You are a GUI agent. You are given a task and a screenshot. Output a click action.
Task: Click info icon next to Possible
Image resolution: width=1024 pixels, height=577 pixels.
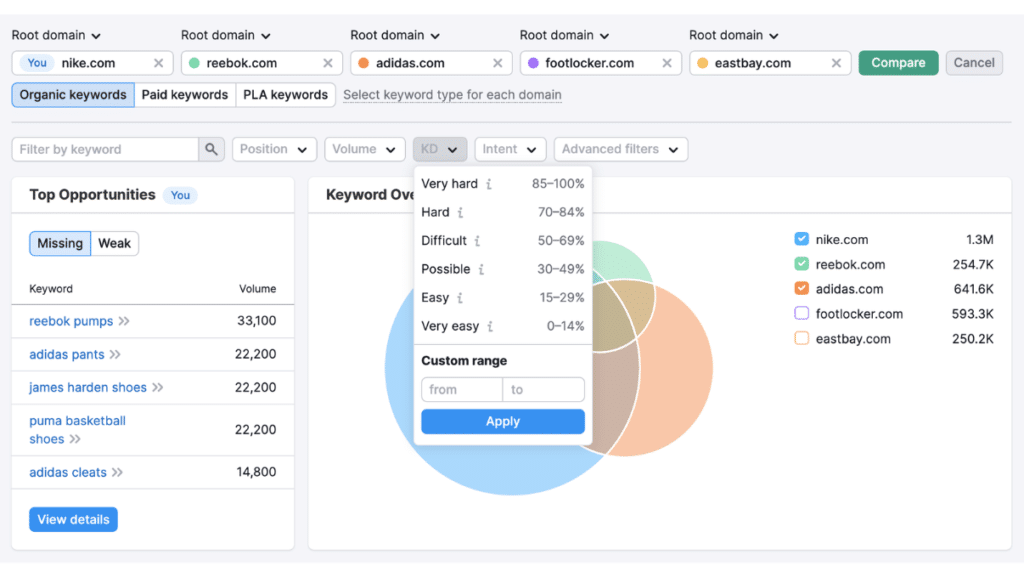coord(481,270)
